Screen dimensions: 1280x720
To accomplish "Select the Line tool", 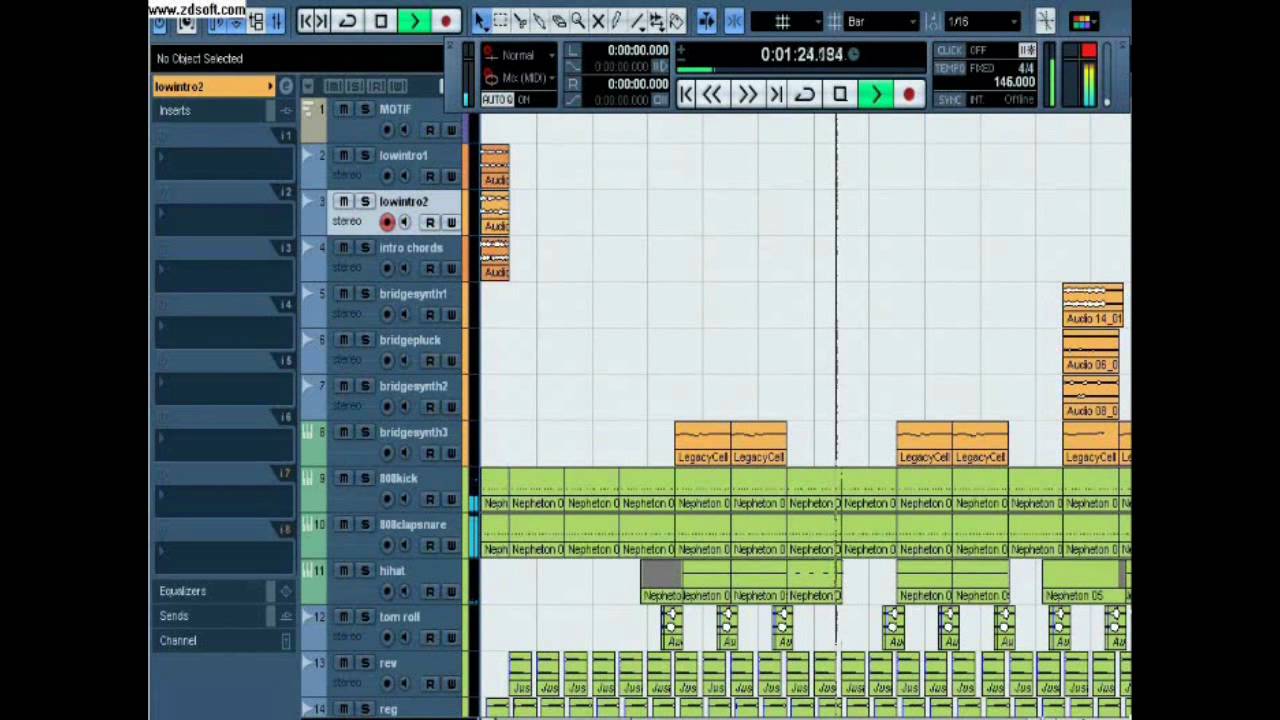I will coord(637,21).
